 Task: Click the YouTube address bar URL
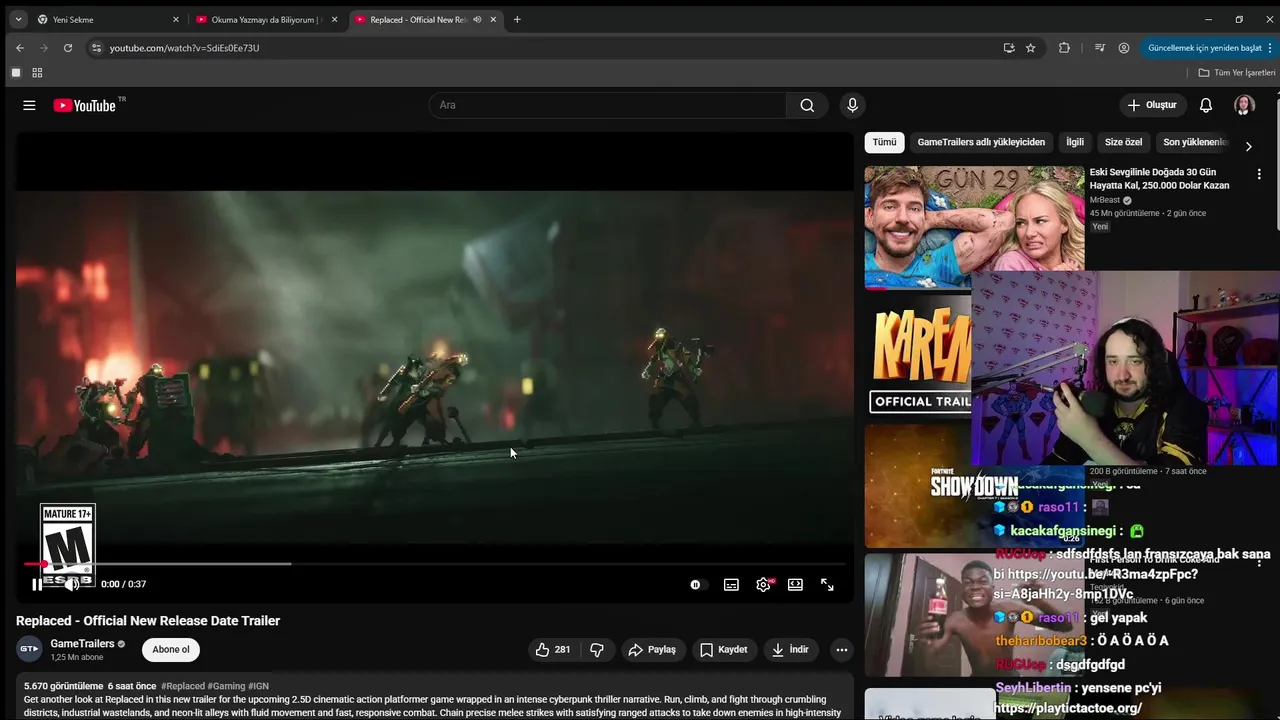pyautogui.click(x=184, y=48)
